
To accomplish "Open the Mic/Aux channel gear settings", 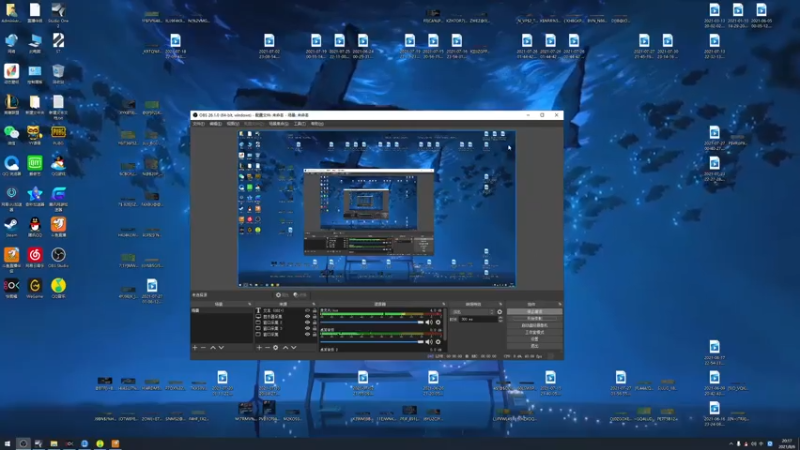I will click(x=438, y=322).
